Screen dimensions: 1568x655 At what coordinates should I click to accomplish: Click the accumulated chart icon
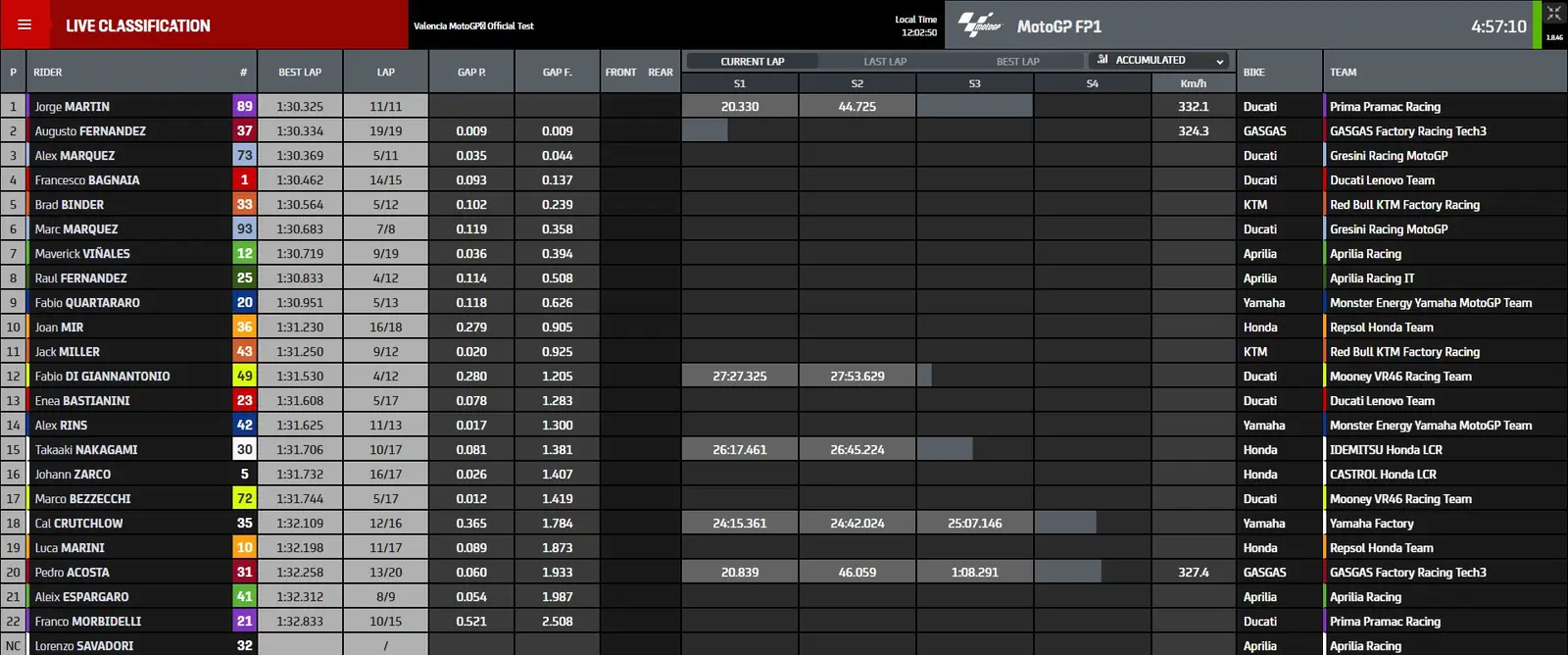coord(1102,60)
